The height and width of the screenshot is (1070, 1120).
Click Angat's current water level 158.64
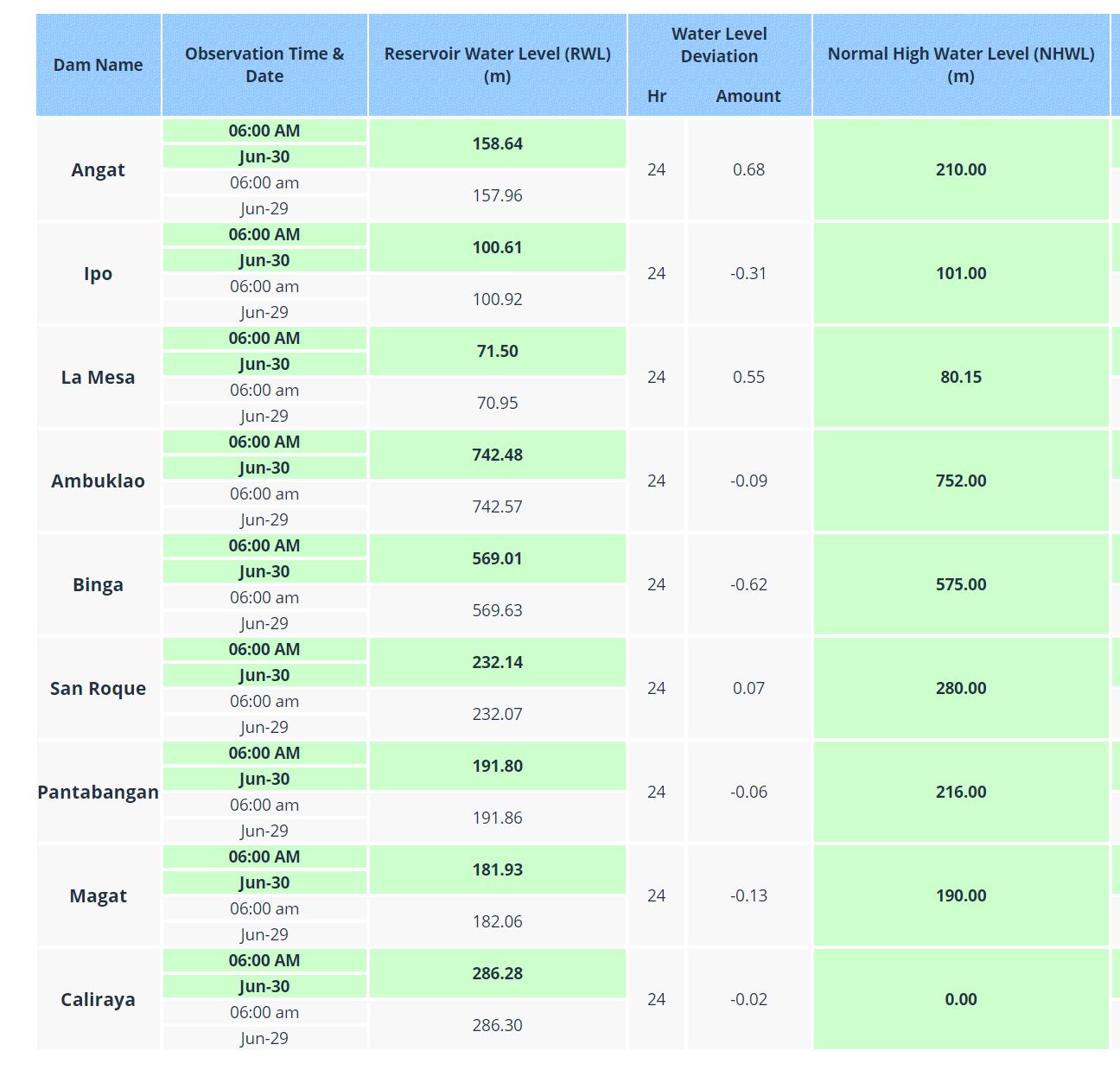(497, 143)
